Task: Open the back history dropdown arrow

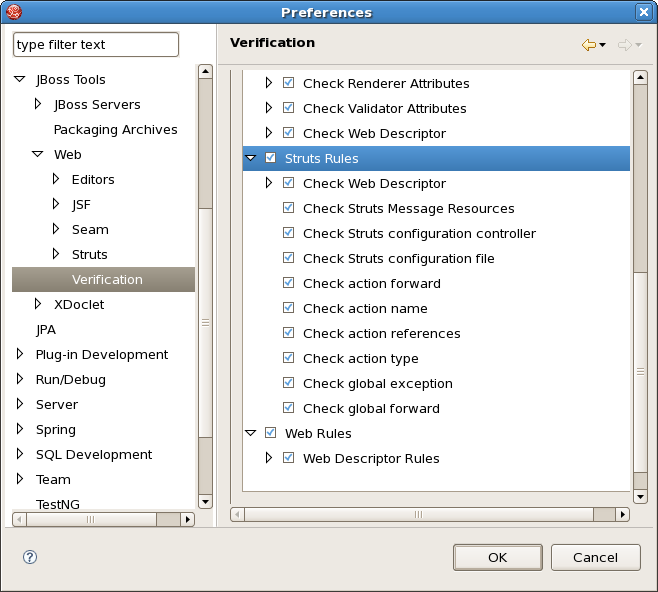Action: pos(603,46)
